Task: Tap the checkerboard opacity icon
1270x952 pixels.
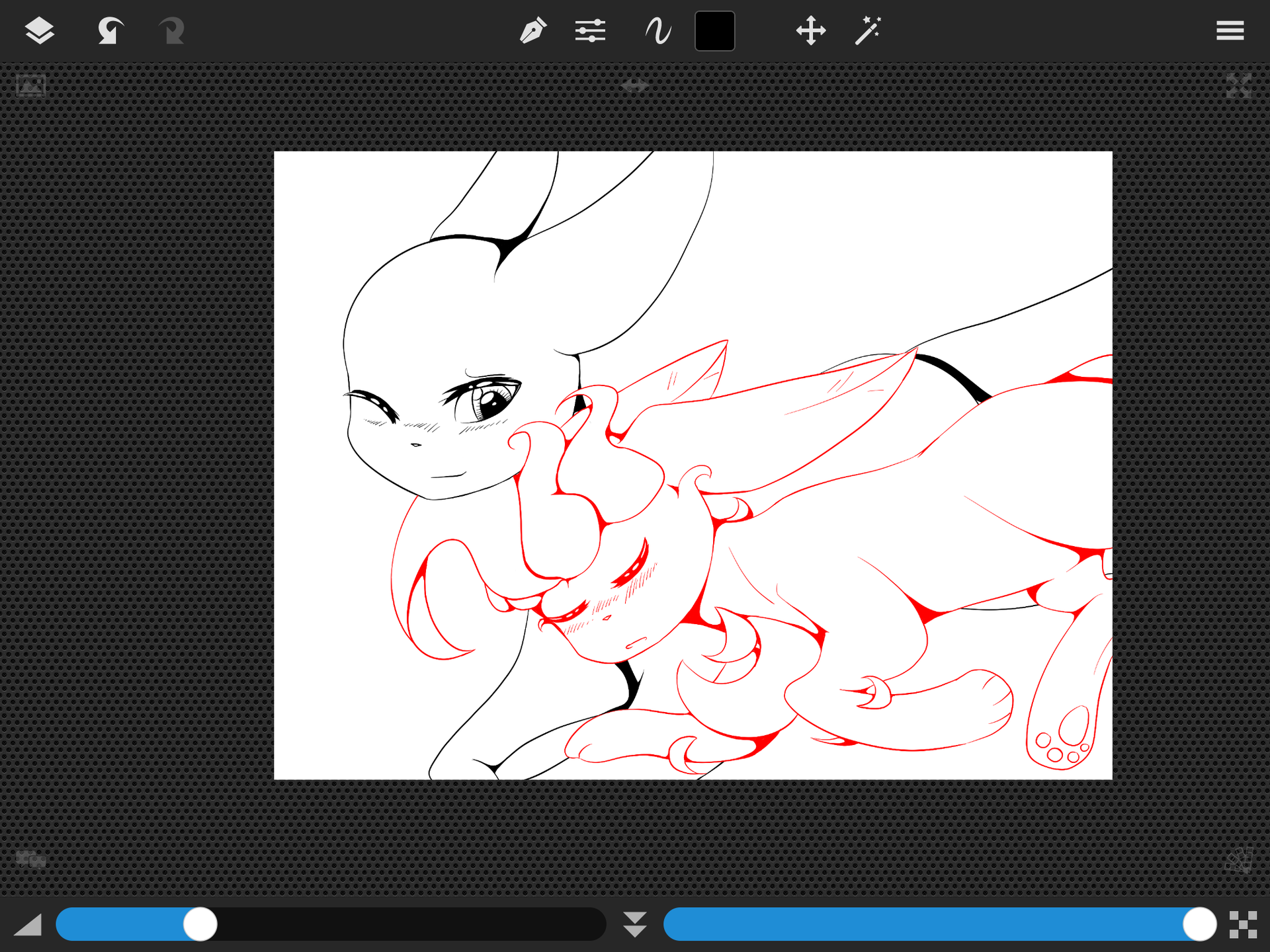Action: tap(1243, 924)
